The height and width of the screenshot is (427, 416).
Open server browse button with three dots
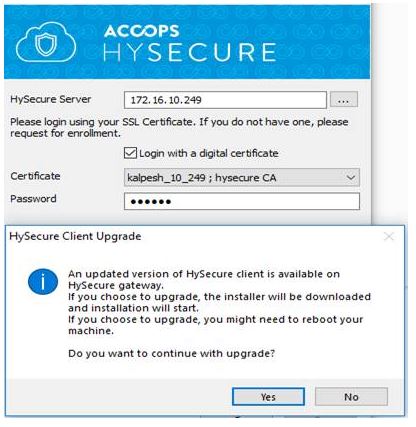click(x=344, y=100)
